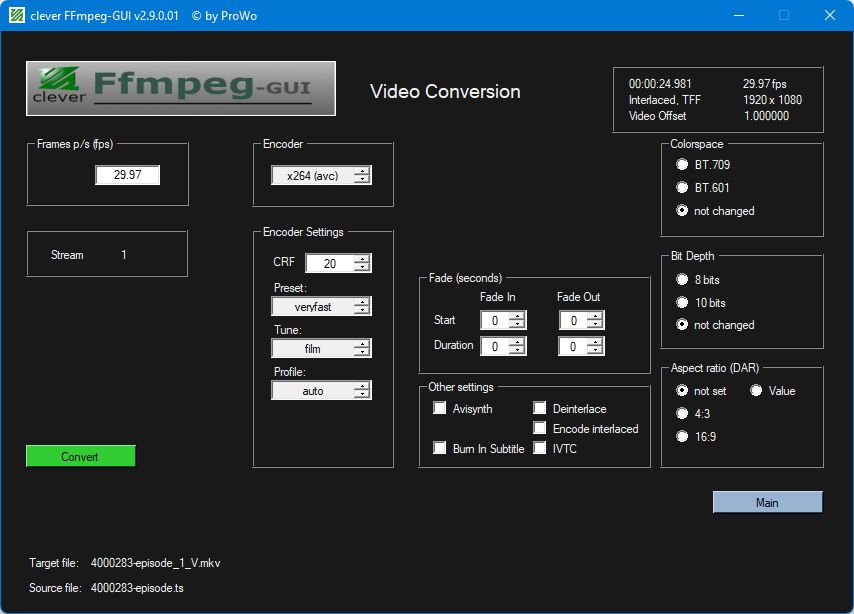The width and height of the screenshot is (854, 614).
Task: Click the Video Offset value 1.000000
Action: tap(766, 115)
